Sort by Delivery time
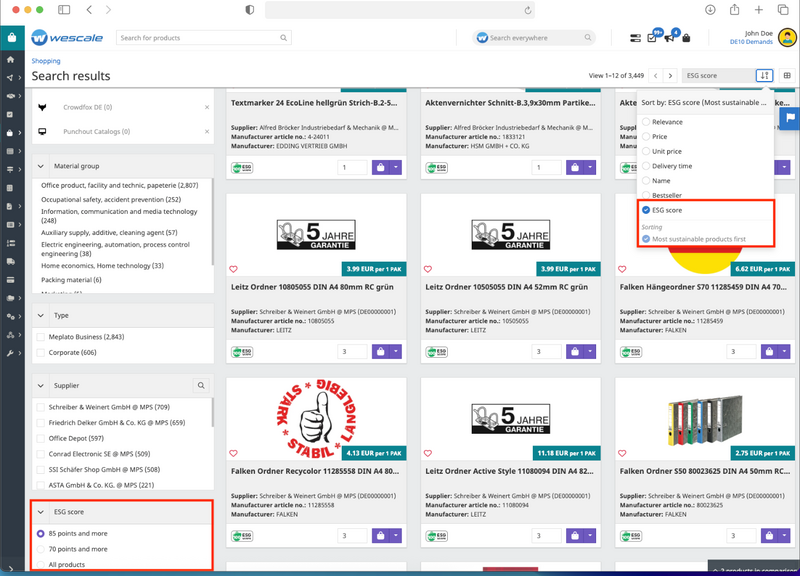The width and height of the screenshot is (800, 576). [x=646, y=166]
